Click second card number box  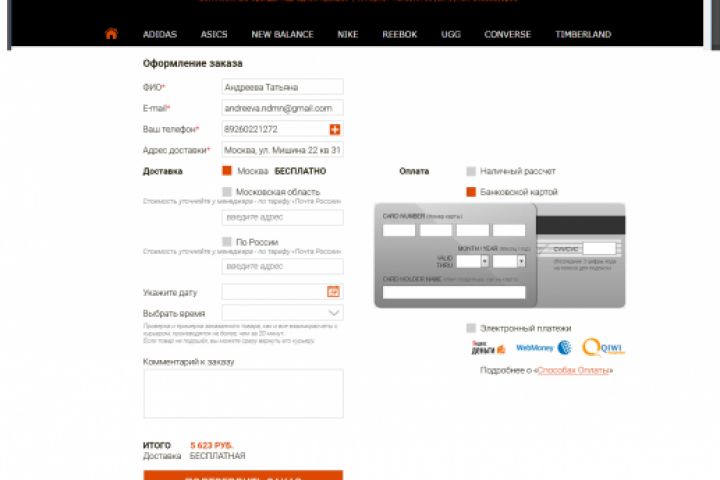click(x=436, y=230)
